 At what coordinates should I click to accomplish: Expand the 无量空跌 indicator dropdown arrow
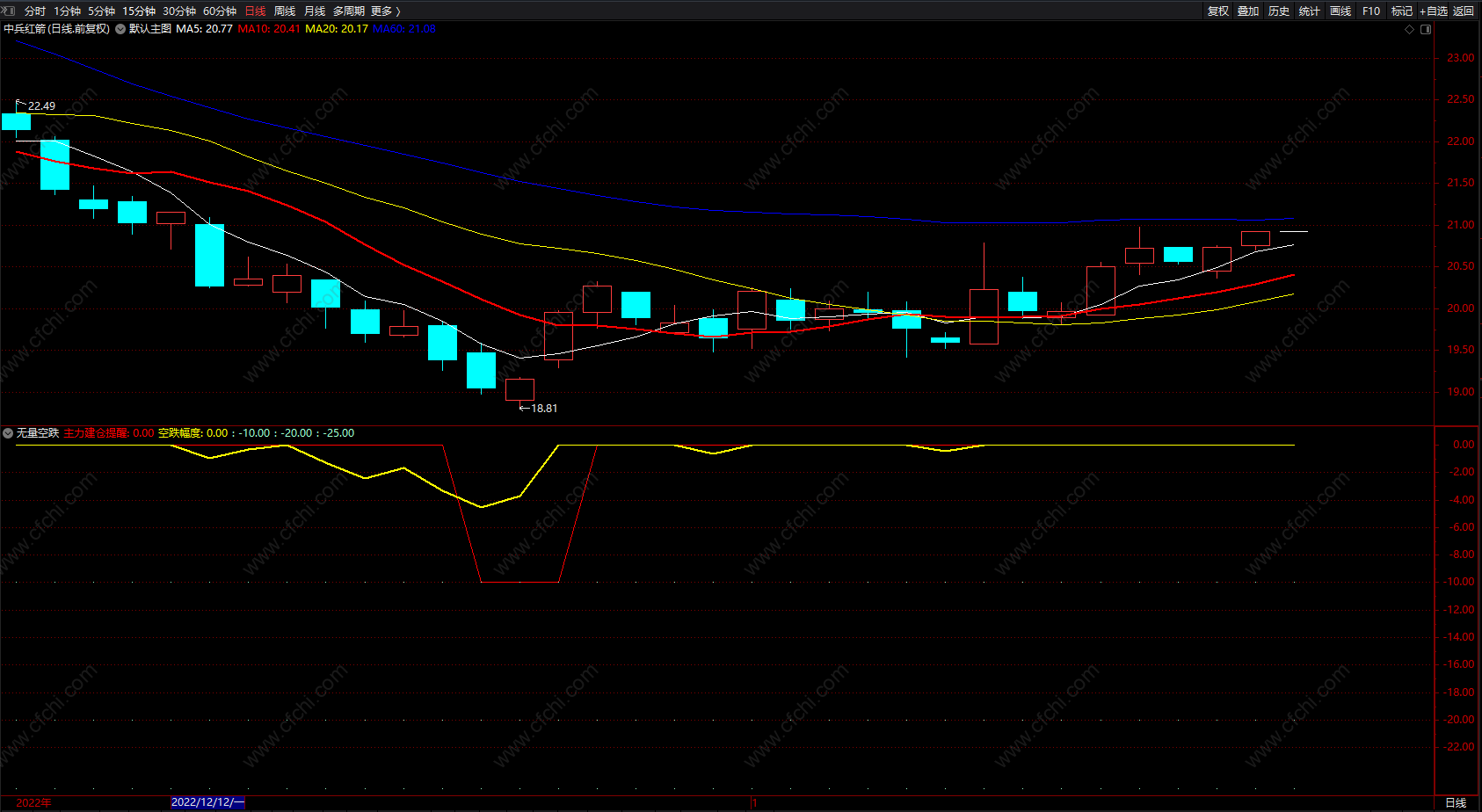(8, 433)
